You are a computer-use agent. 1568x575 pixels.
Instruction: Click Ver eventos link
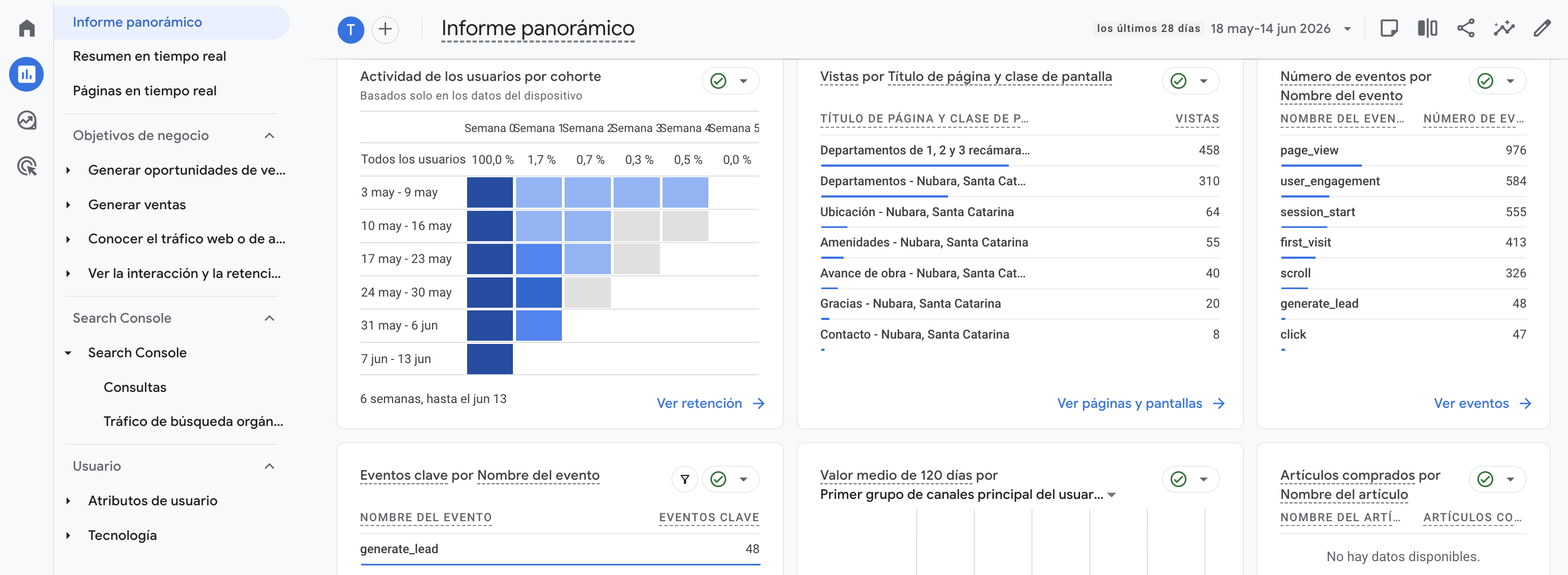(1482, 404)
